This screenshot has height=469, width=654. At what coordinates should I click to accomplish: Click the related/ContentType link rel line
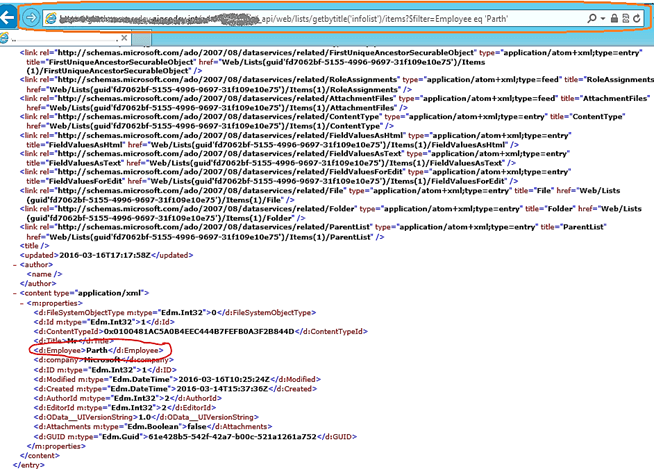pyautogui.click(x=322, y=117)
